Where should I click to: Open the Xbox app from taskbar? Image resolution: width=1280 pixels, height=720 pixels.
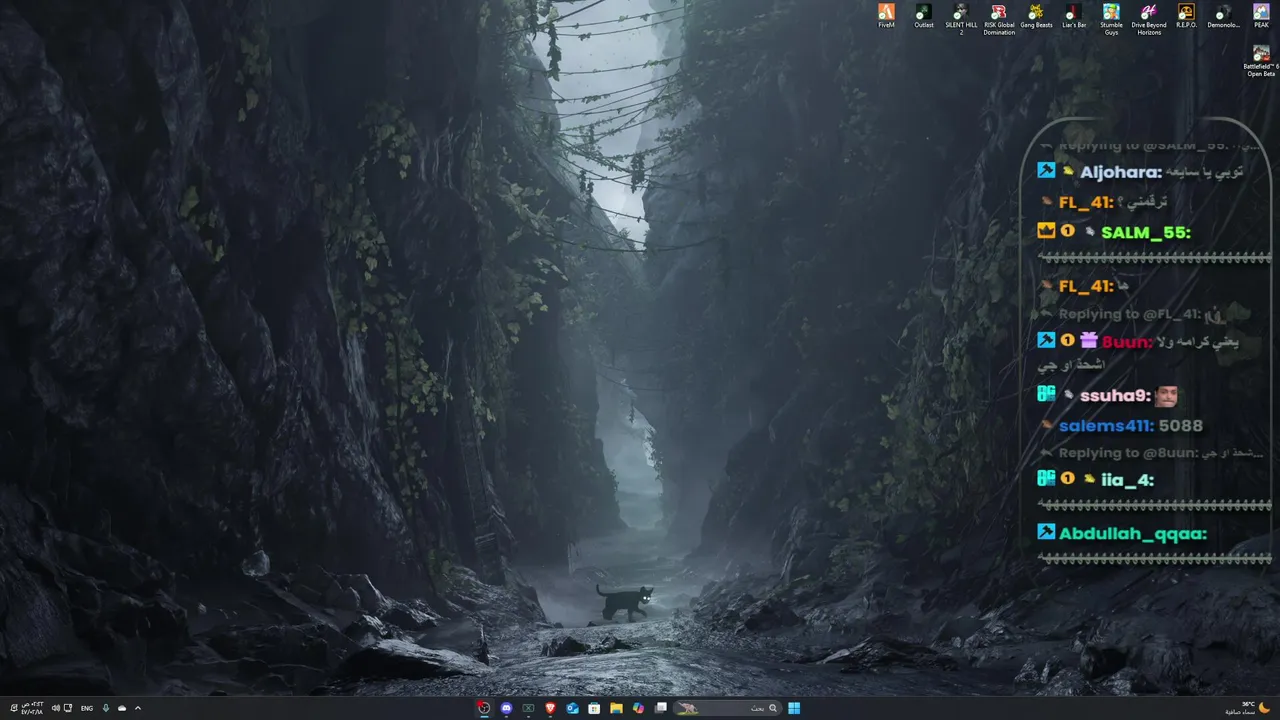click(528, 708)
